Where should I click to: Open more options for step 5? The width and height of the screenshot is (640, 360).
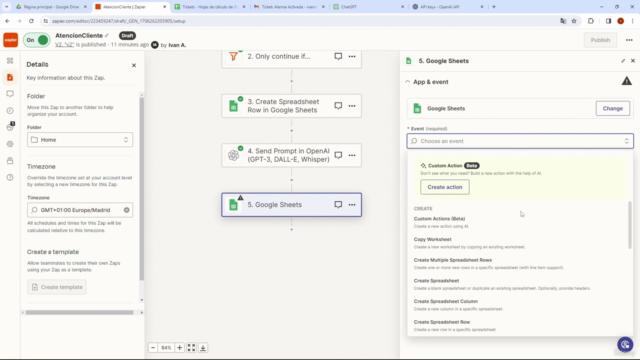click(x=352, y=204)
